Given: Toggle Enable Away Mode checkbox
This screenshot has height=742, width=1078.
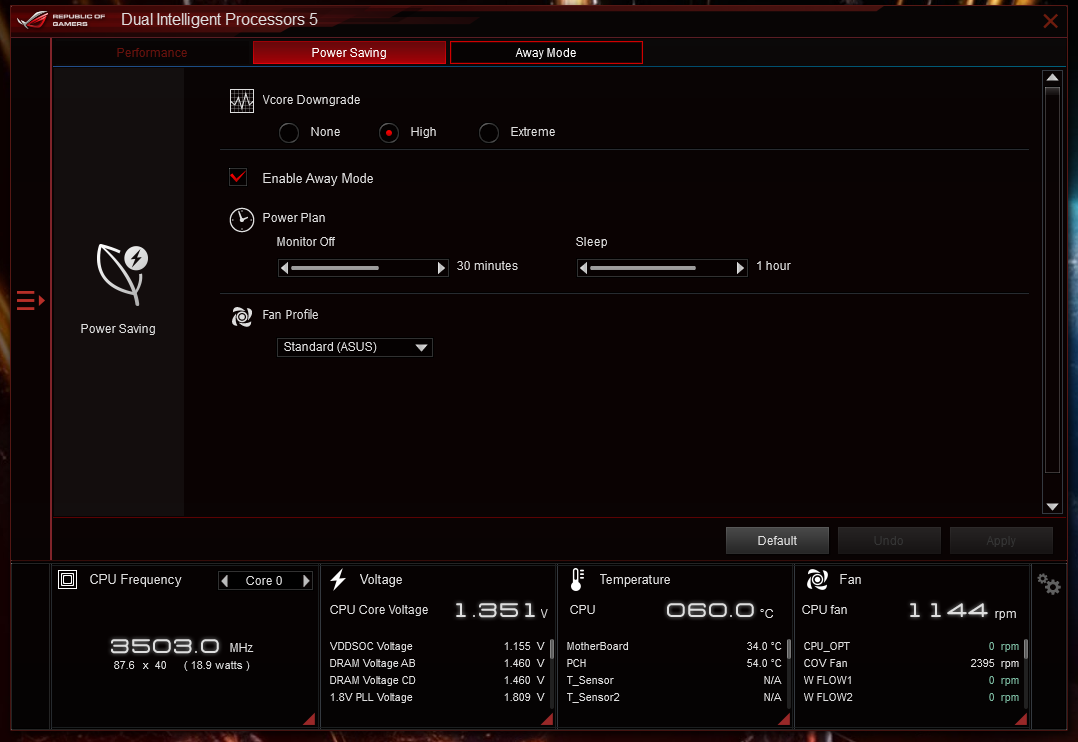Looking at the screenshot, I should pyautogui.click(x=238, y=178).
